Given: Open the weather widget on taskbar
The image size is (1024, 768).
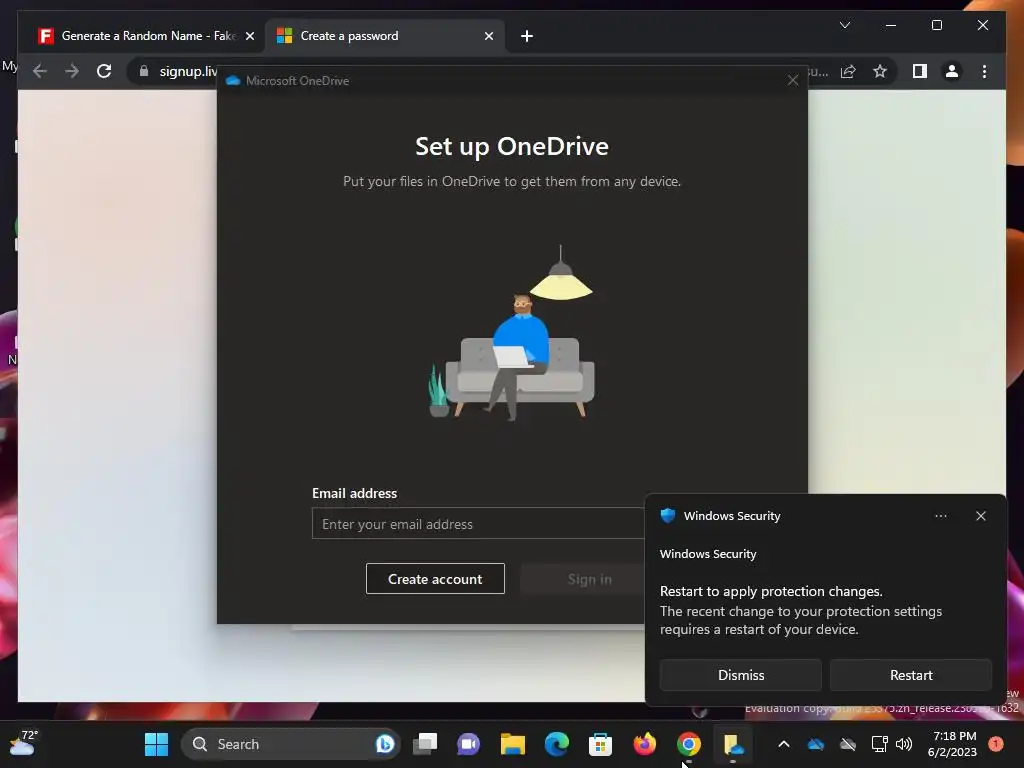Looking at the screenshot, I should coord(24,743).
